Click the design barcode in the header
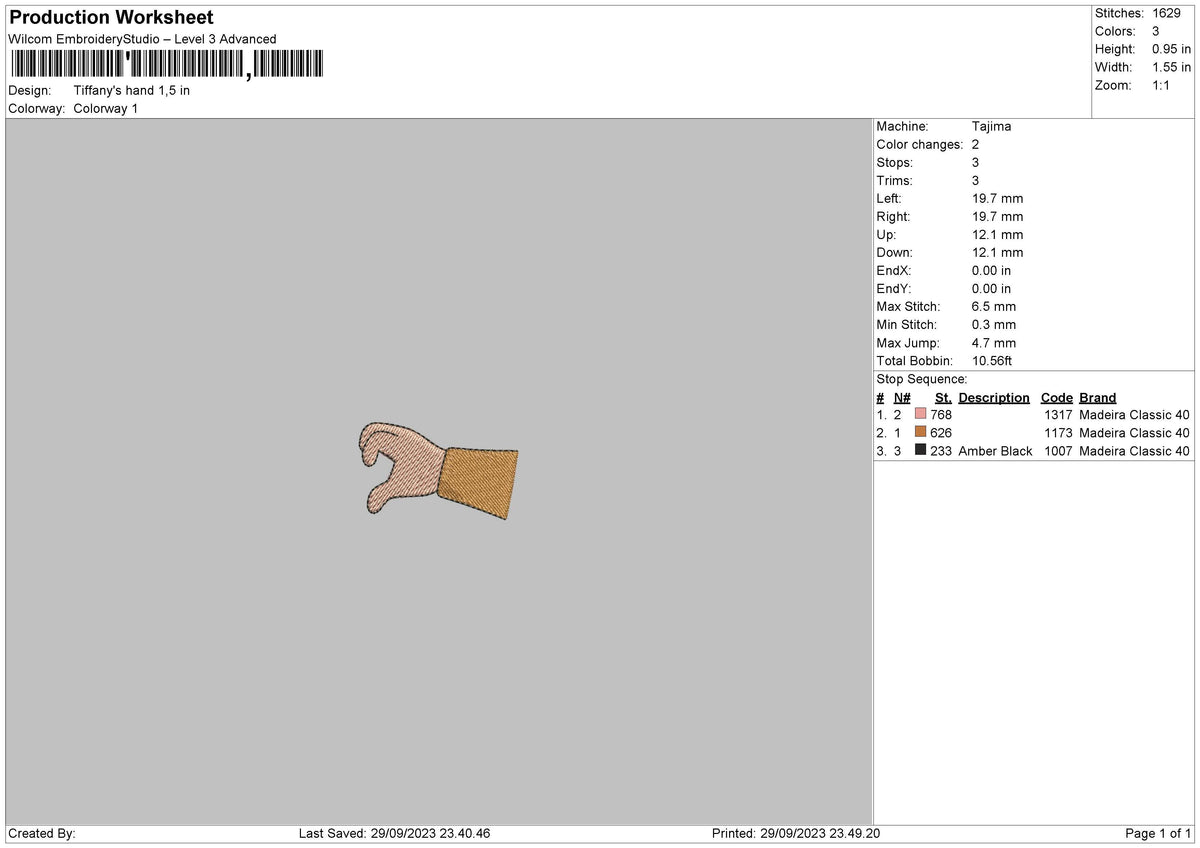The height and width of the screenshot is (848, 1200). (166, 66)
